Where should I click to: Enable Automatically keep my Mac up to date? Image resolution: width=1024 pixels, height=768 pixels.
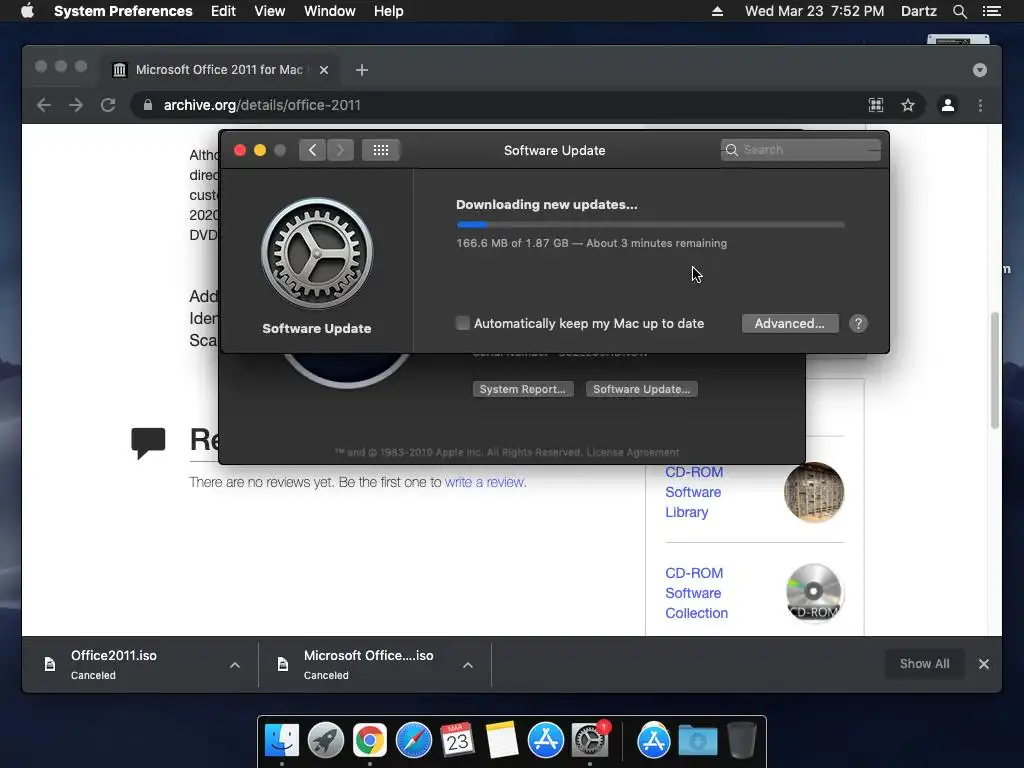tap(462, 323)
